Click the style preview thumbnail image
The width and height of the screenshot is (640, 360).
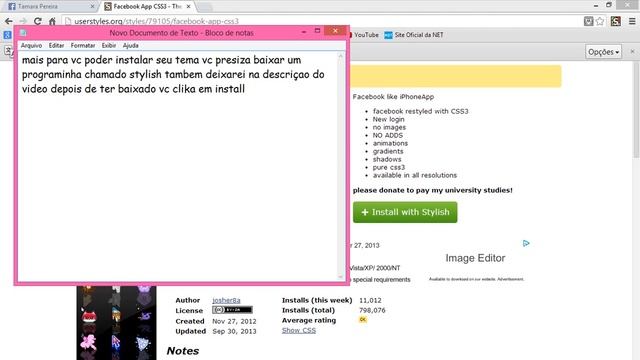[116, 323]
